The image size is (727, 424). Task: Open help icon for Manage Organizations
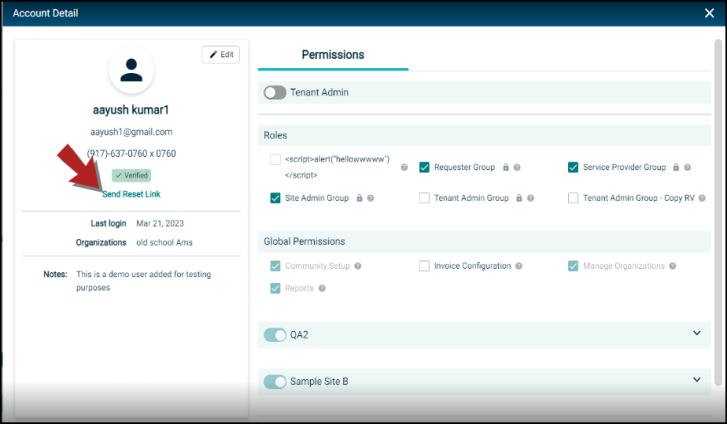click(673, 266)
